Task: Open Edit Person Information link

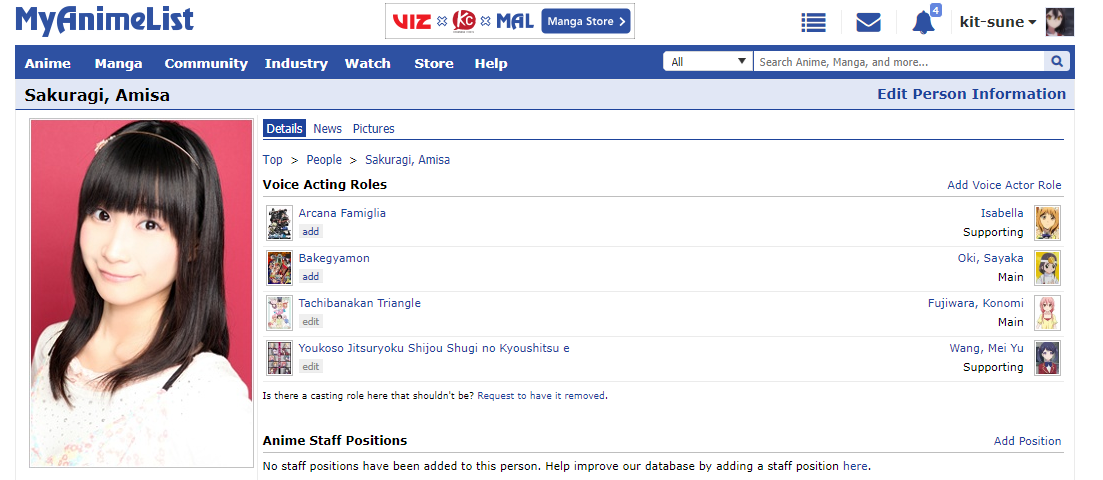Action: 971,94
